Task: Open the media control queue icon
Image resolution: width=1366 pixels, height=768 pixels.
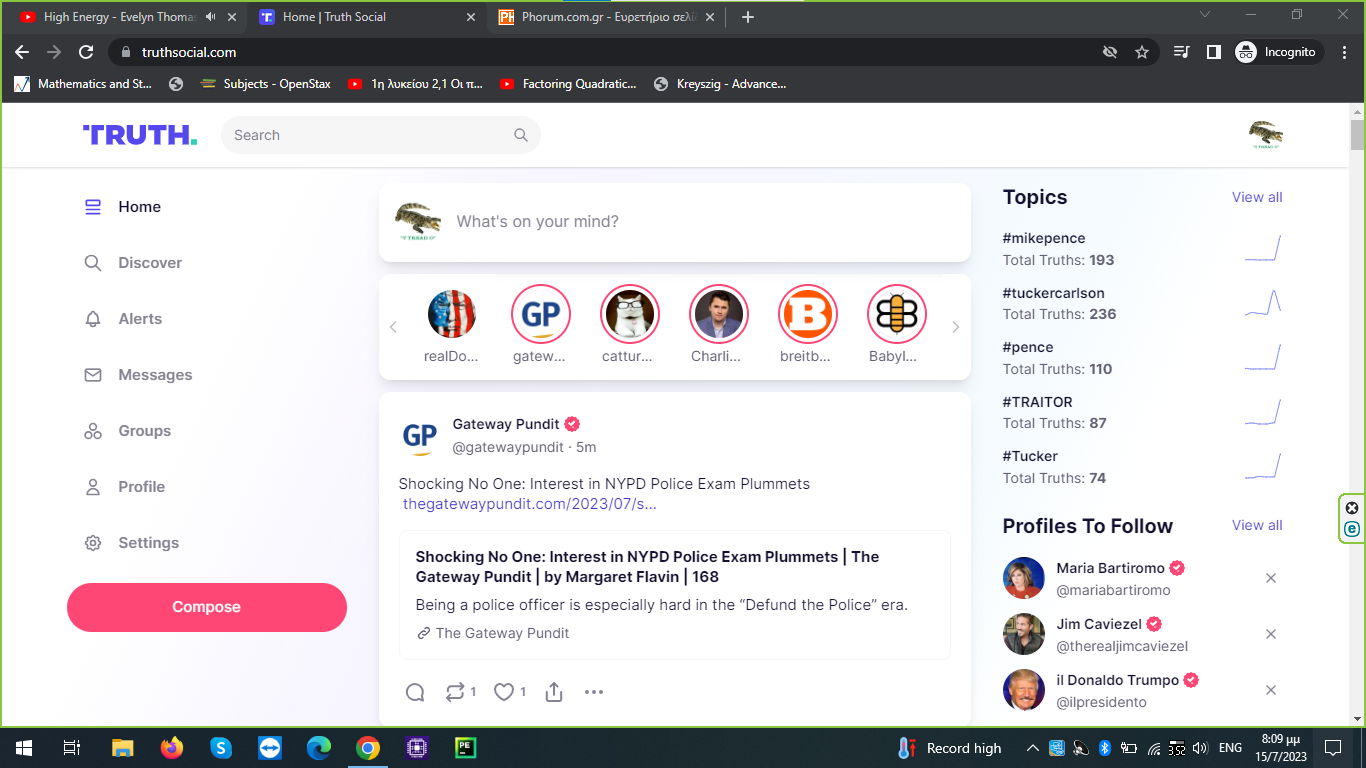Action: tap(1181, 52)
